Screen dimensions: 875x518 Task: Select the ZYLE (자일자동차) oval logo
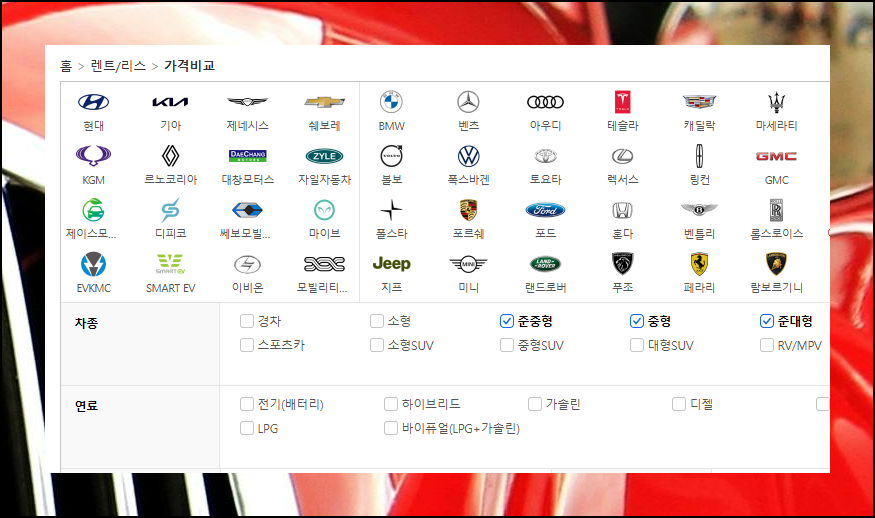point(324,156)
